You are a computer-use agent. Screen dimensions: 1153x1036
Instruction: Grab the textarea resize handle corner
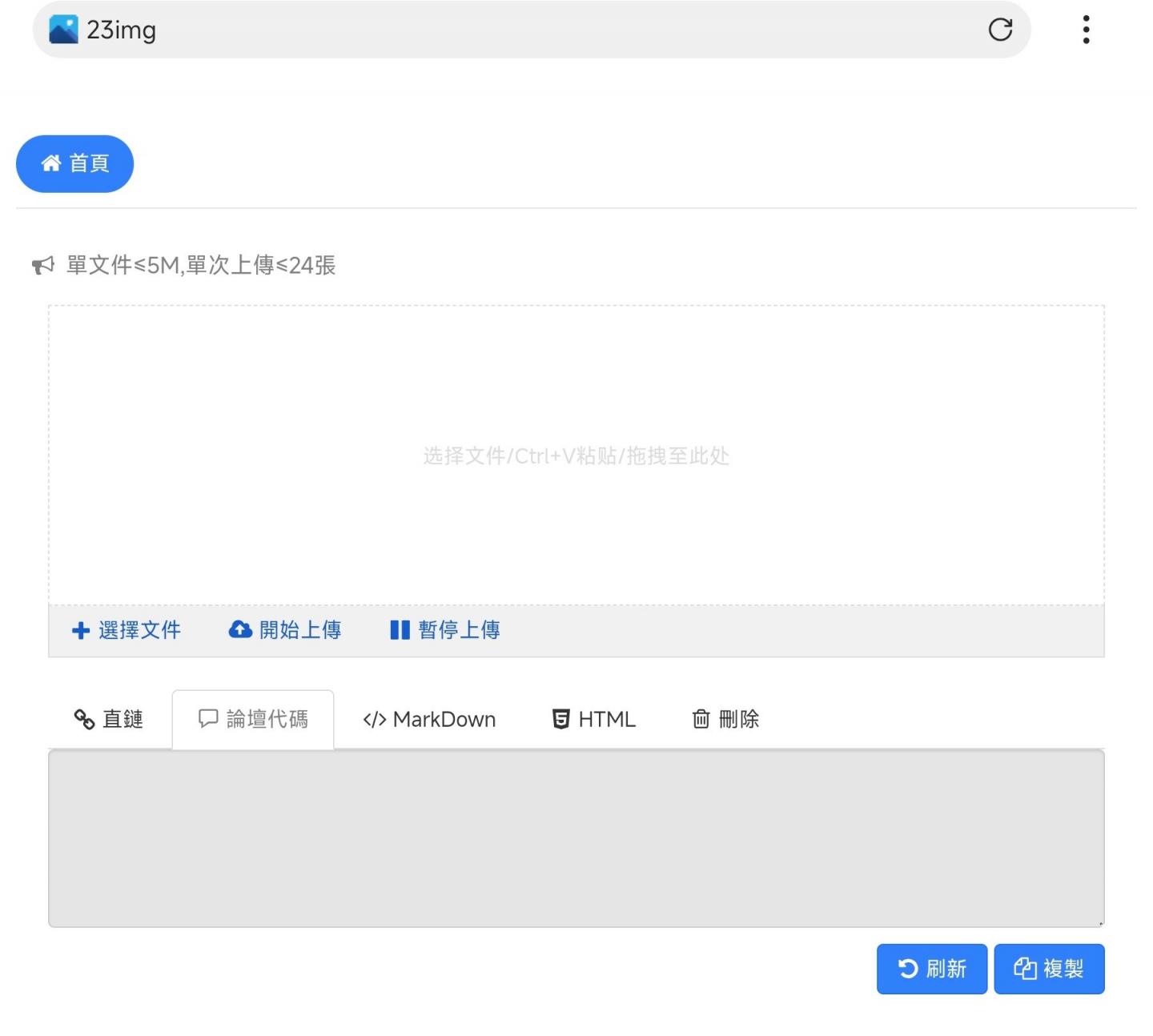[x=1101, y=924]
